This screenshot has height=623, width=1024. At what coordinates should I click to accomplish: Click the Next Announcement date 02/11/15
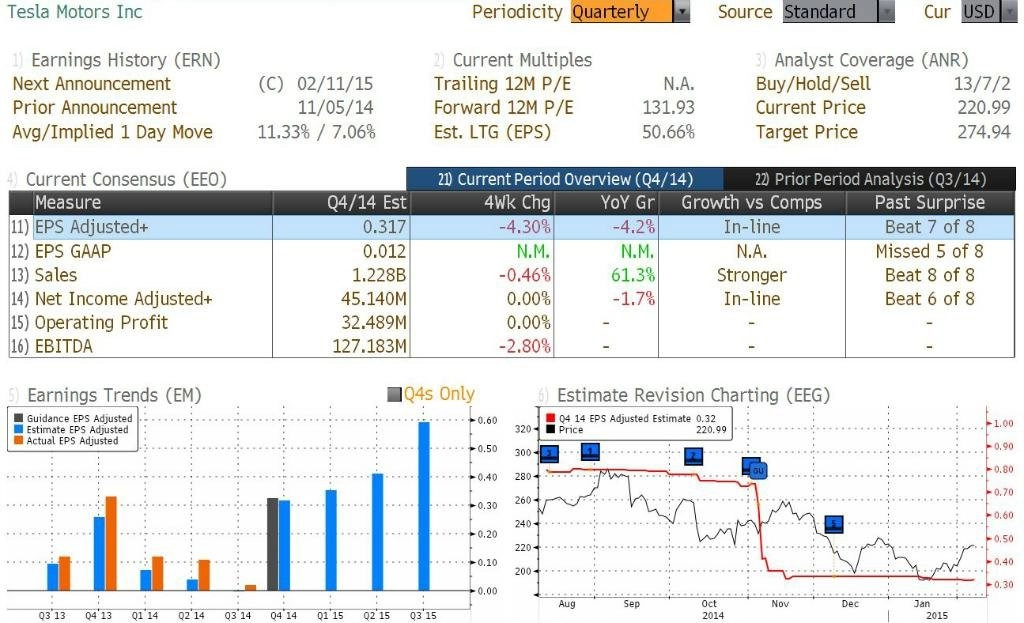pos(335,84)
